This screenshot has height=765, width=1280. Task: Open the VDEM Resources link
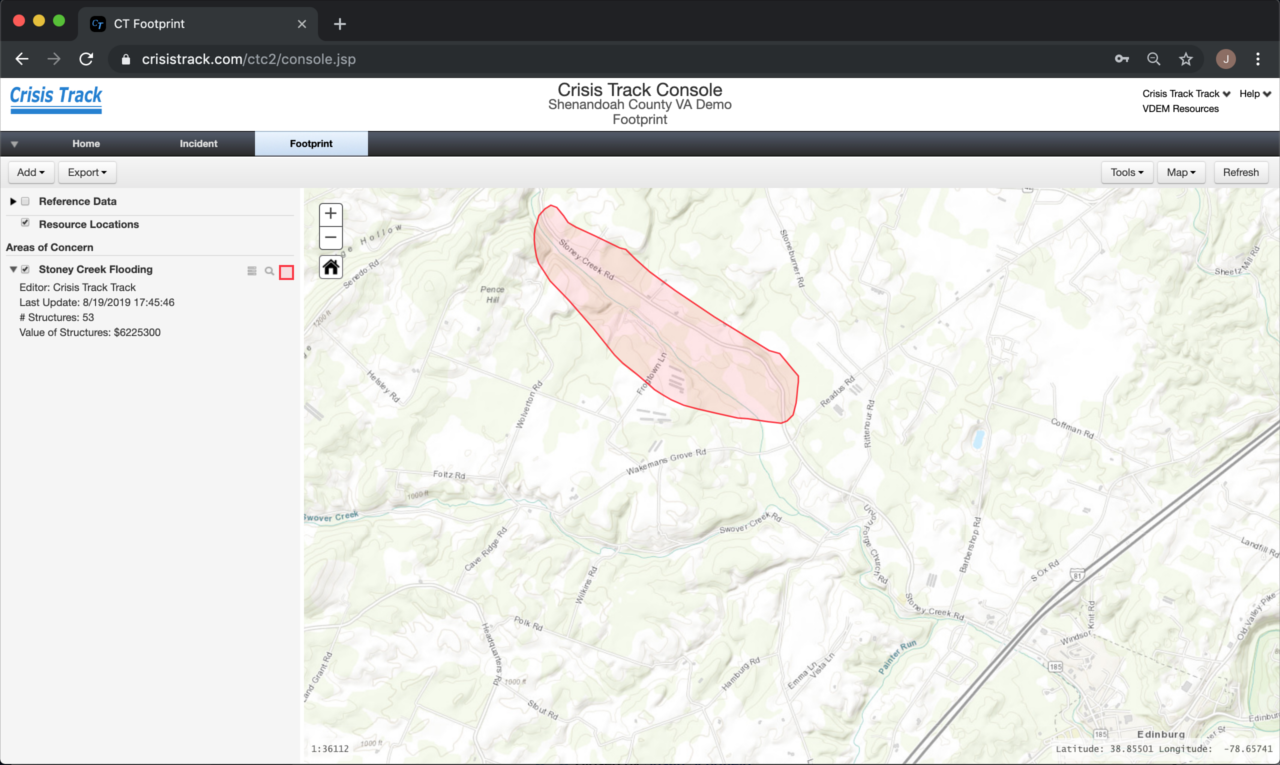coord(1180,108)
